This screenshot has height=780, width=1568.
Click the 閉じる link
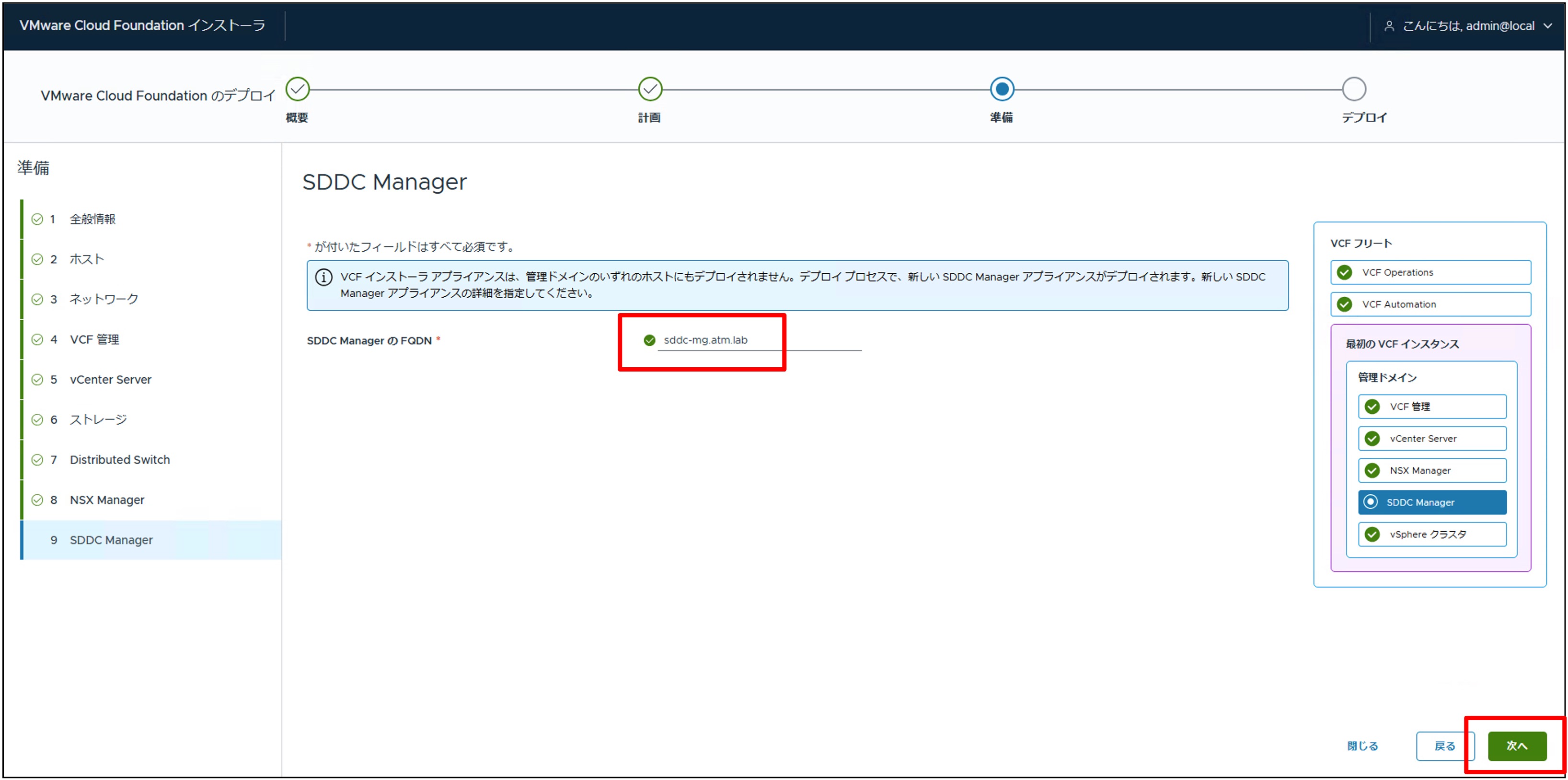point(1362,746)
